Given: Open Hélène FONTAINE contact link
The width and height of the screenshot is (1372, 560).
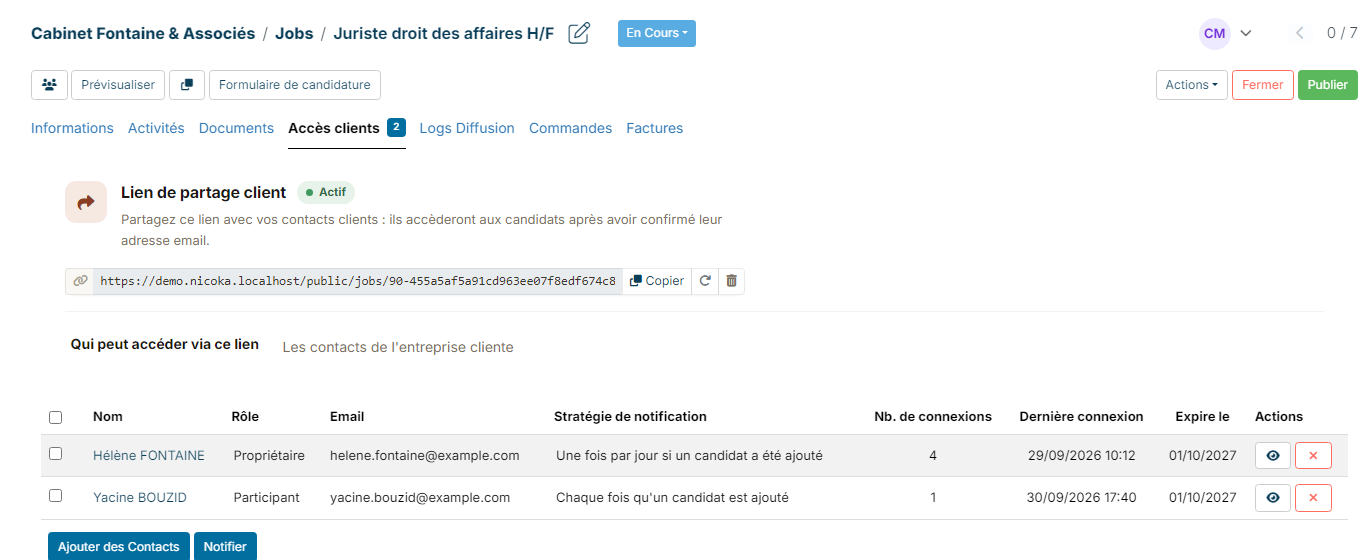Looking at the screenshot, I should pos(149,456).
